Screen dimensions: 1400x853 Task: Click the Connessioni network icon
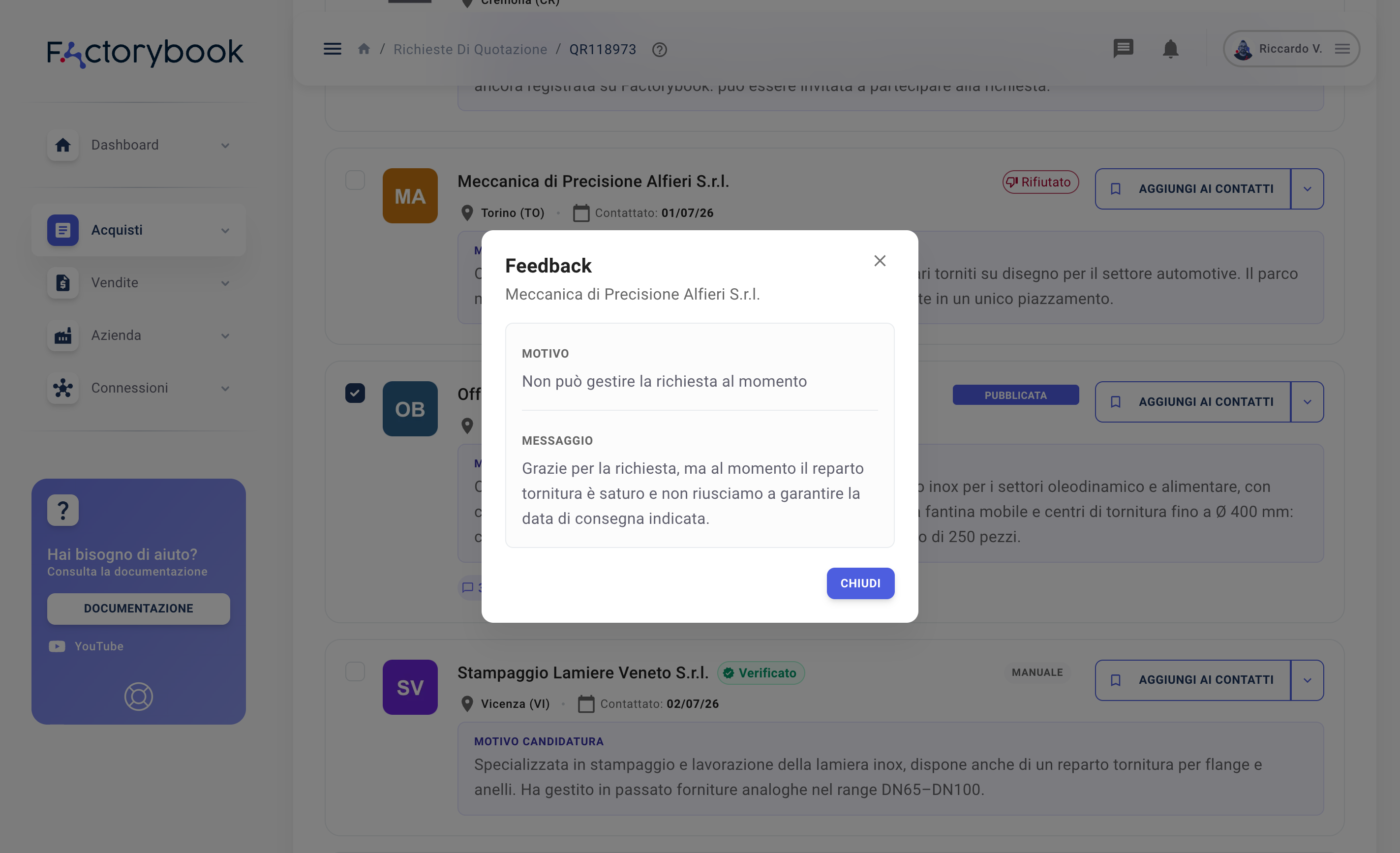62,388
